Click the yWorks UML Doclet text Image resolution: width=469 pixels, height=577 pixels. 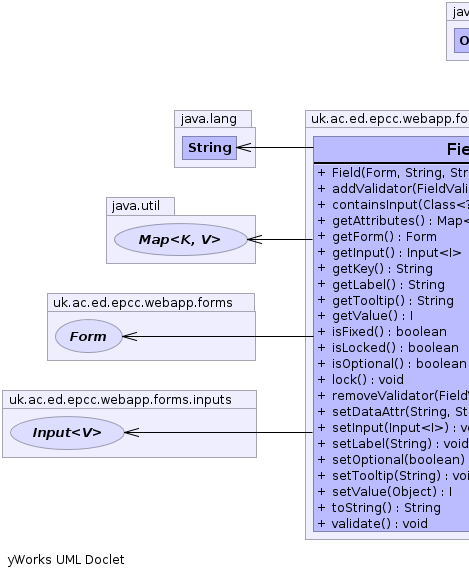(x=66, y=560)
